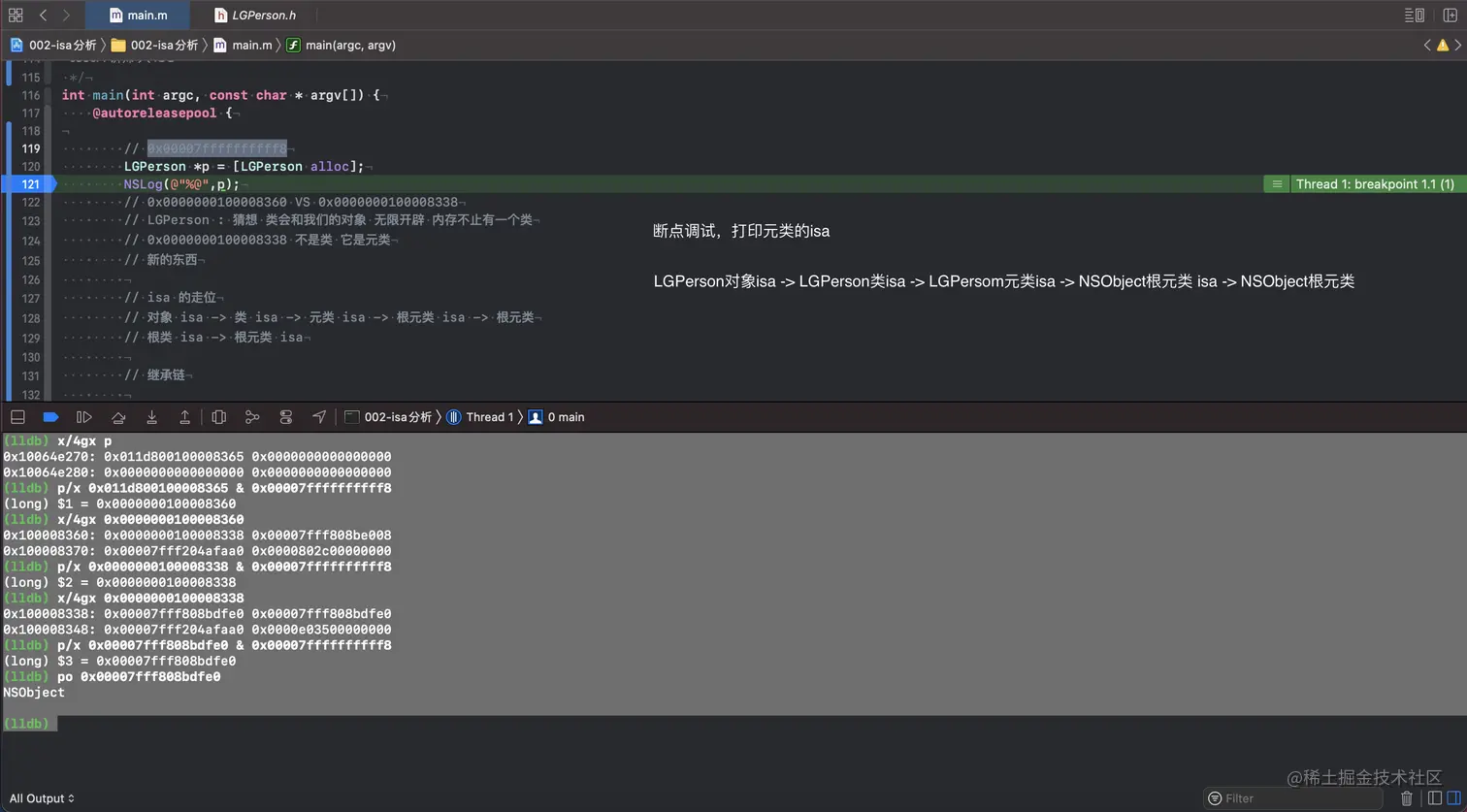Screen dimensions: 1467x812
Task: Click Simulate Location arrow icon
Action: click(319, 417)
